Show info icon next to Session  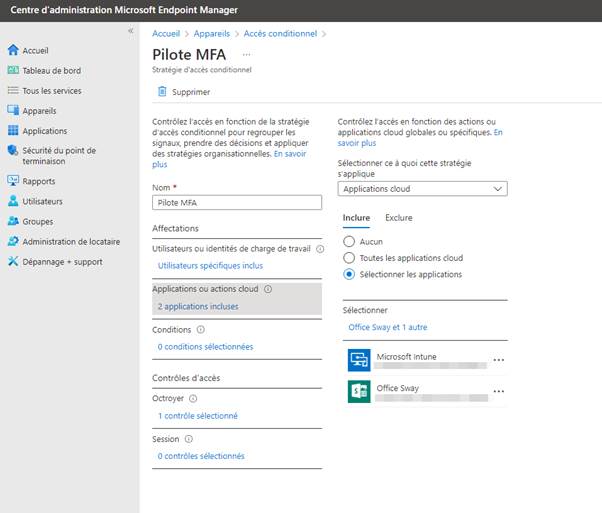coord(189,439)
